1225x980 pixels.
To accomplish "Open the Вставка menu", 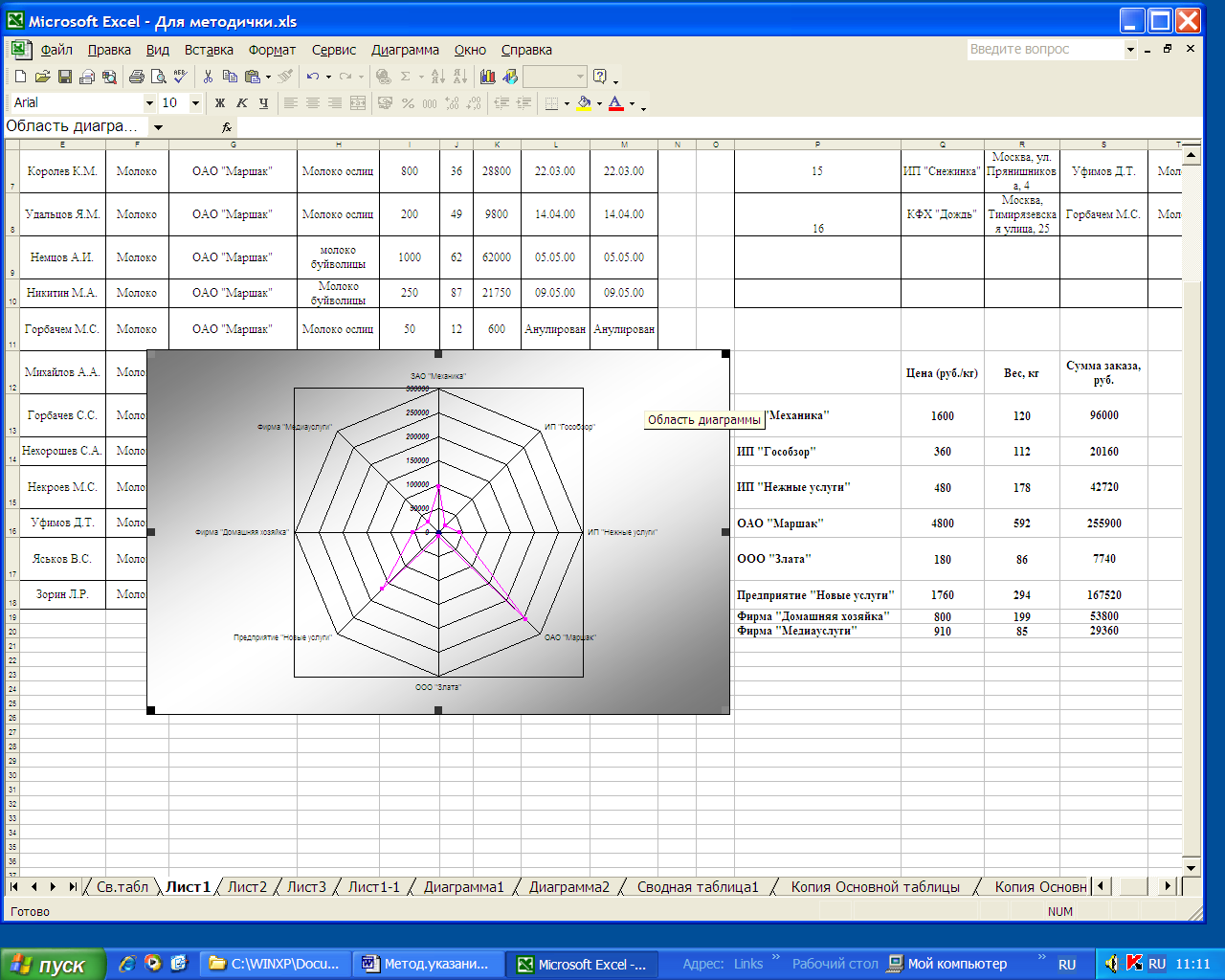I will (209, 50).
